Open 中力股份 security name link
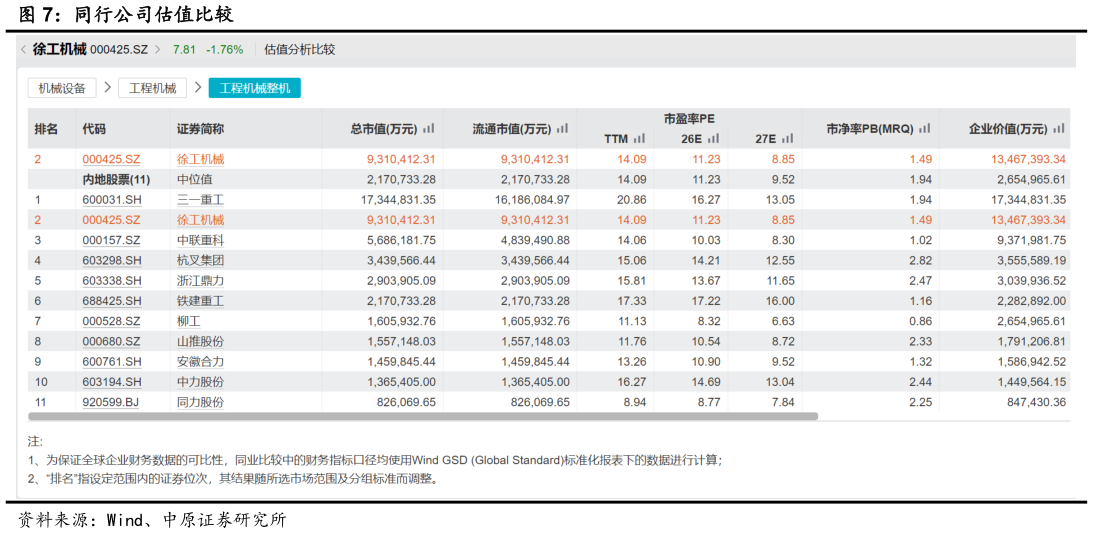This screenshot has height=534, width=1093. (x=201, y=382)
